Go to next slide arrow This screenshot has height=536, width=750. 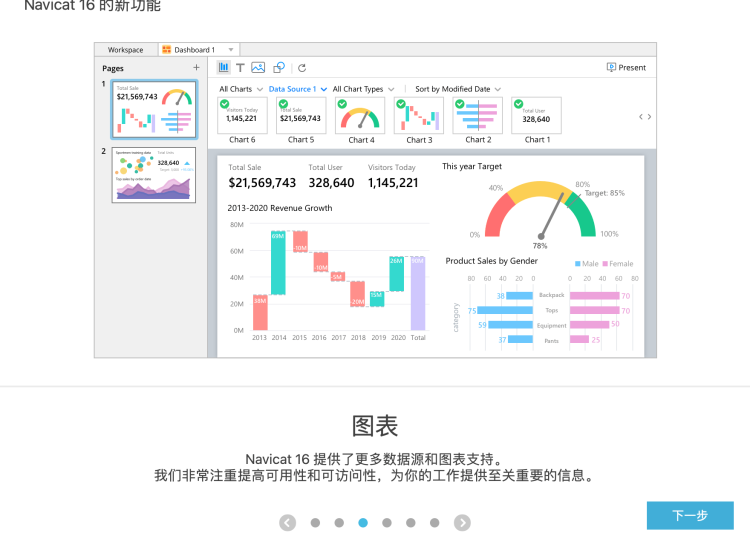[x=462, y=523]
